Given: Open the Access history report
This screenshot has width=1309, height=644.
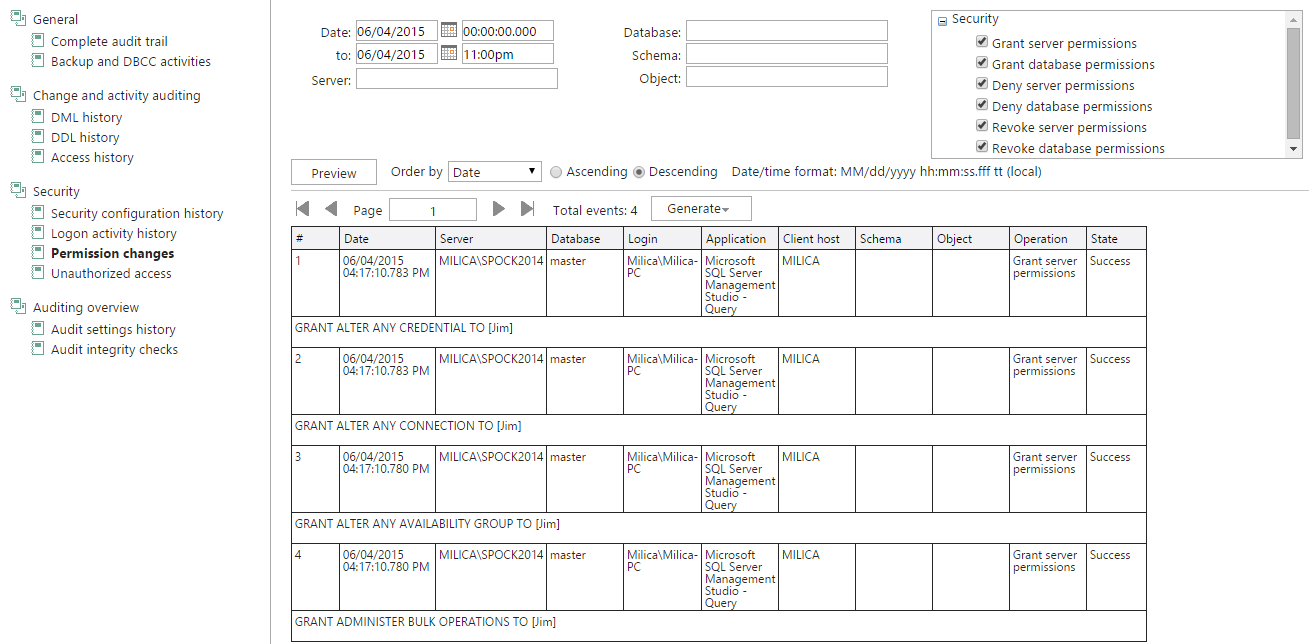Looking at the screenshot, I should pos(92,157).
